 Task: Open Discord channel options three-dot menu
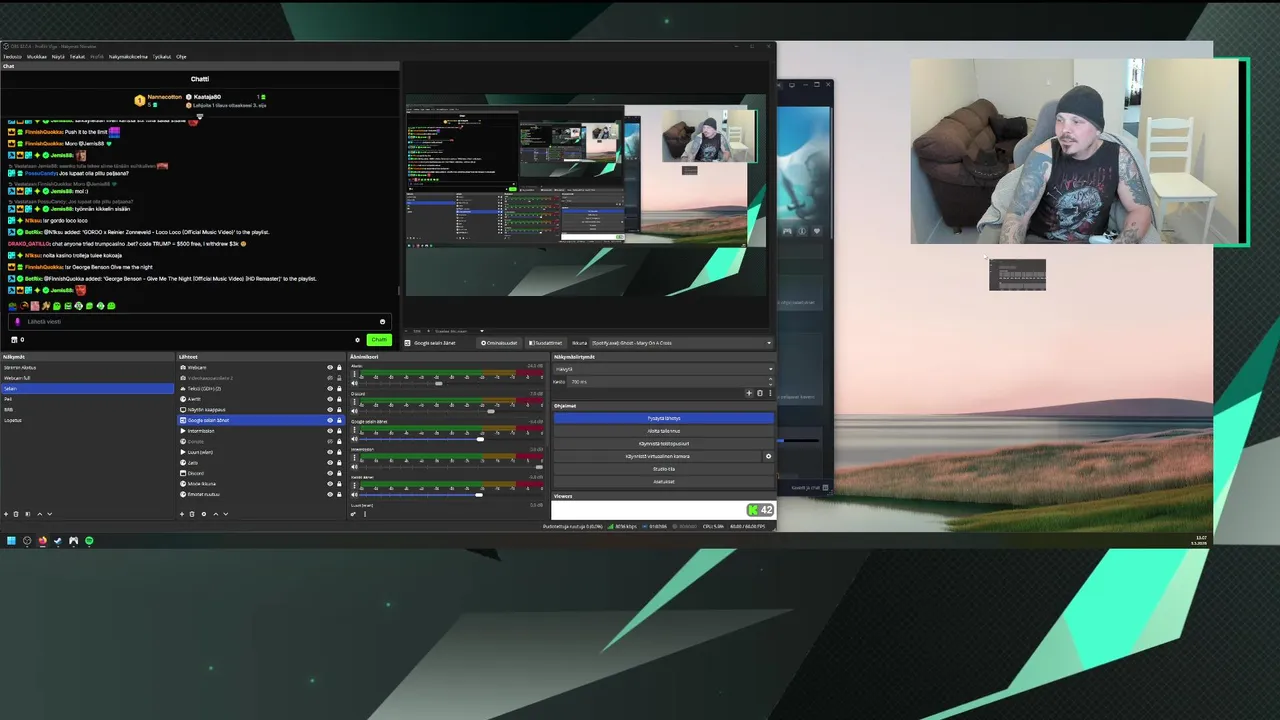click(x=354, y=401)
